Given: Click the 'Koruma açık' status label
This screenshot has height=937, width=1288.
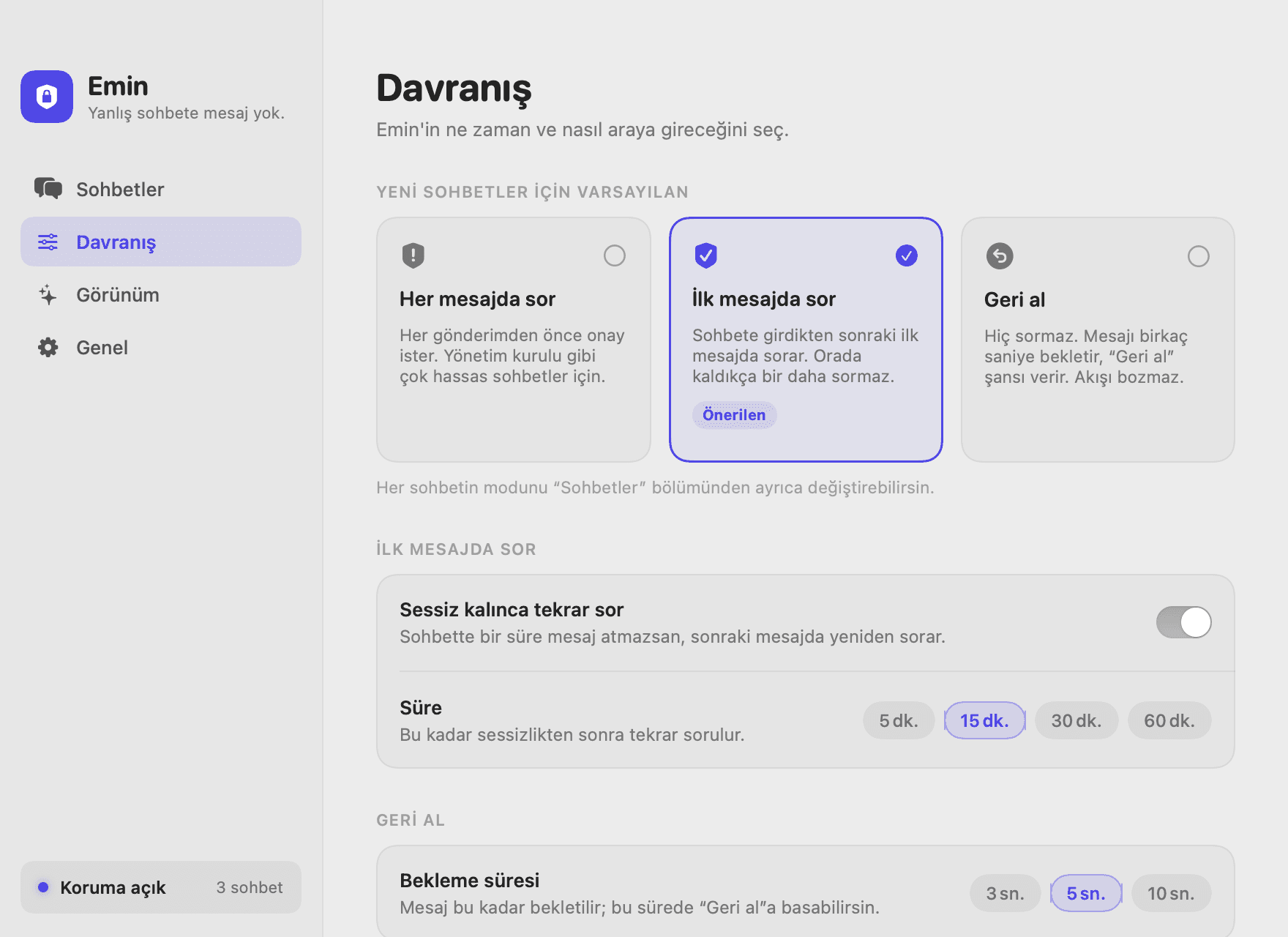Looking at the screenshot, I should [113, 887].
